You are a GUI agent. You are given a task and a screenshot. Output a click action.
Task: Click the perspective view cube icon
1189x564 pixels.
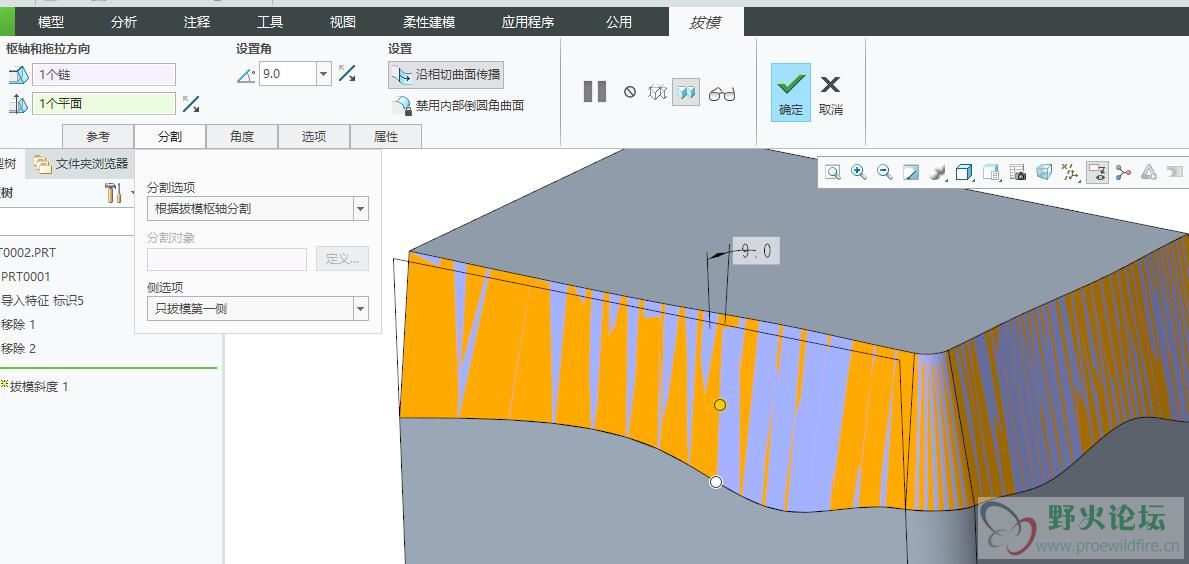(1044, 173)
